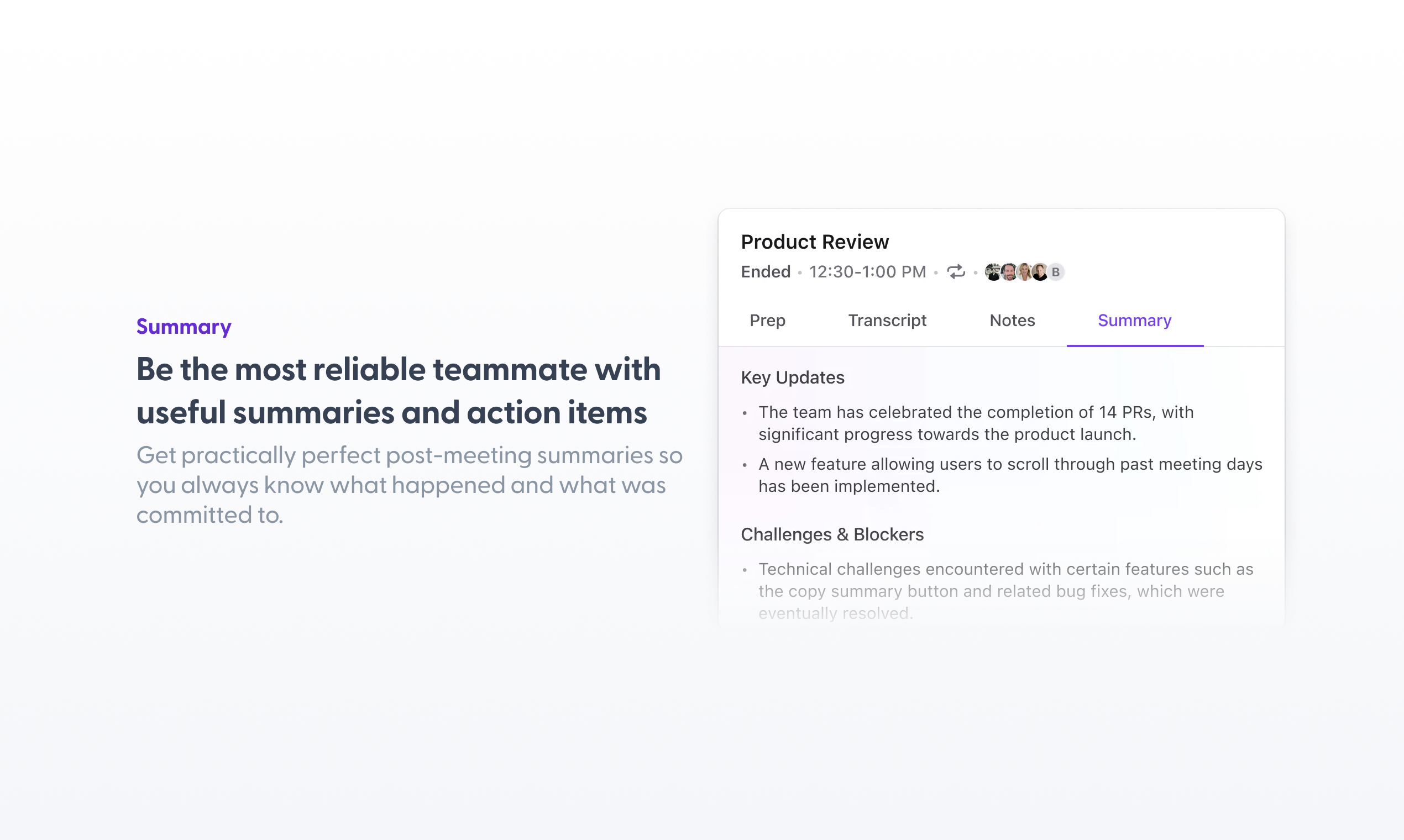1404x840 pixels.
Task: Click the smiling bearded man's avatar
Action: [1009, 272]
